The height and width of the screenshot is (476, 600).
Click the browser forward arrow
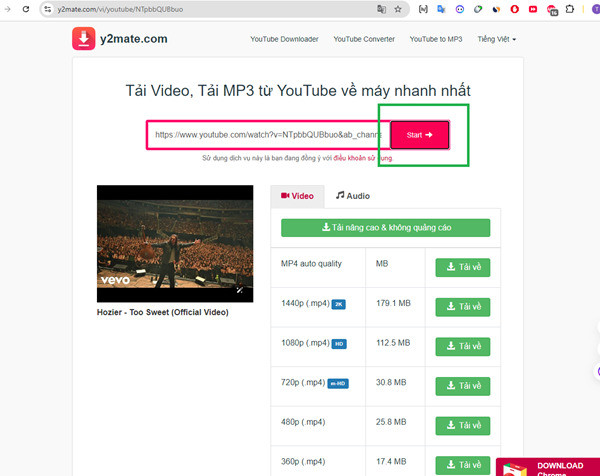coord(7,9)
